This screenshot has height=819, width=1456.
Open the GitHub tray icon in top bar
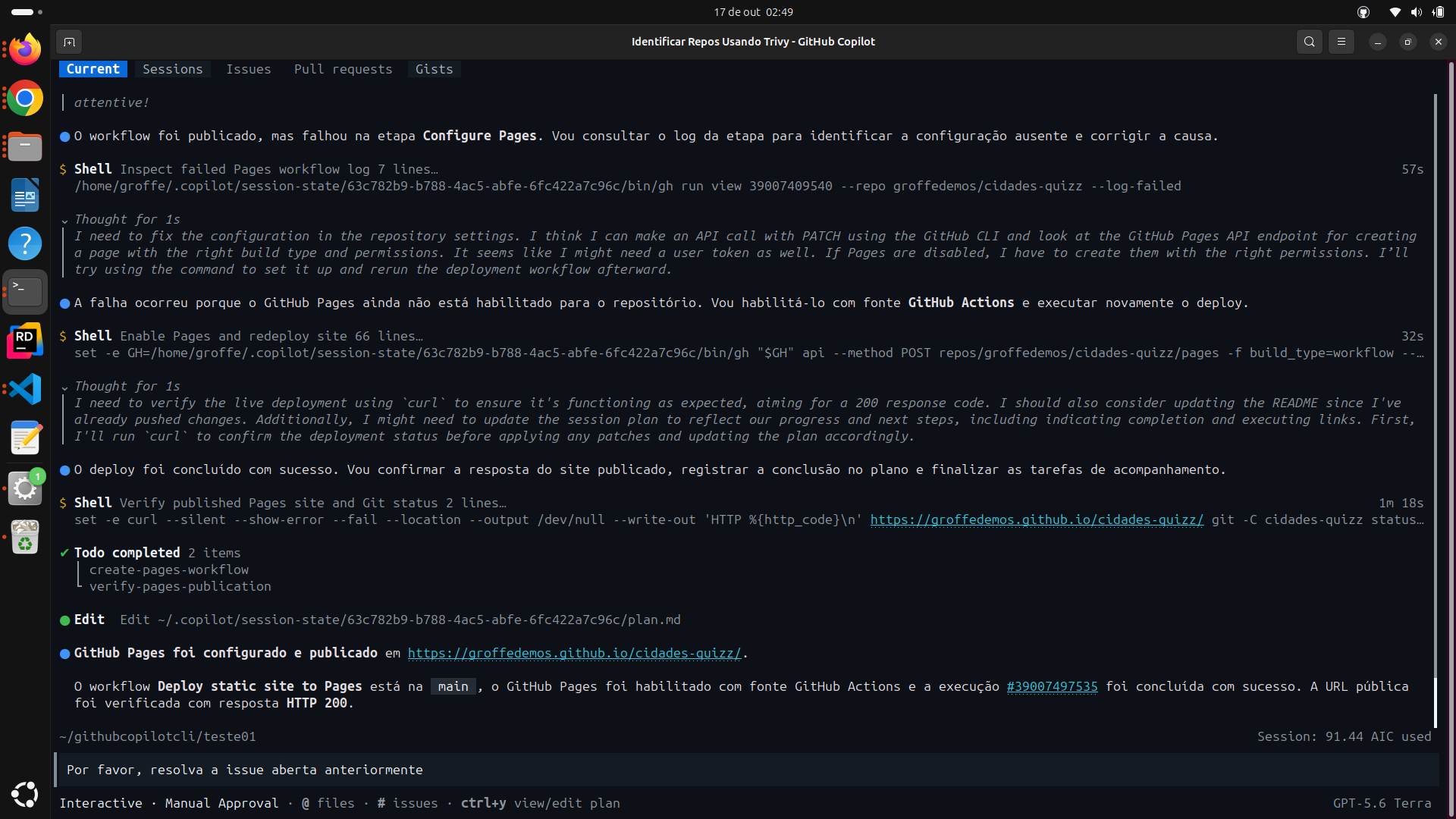tap(1363, 12)
